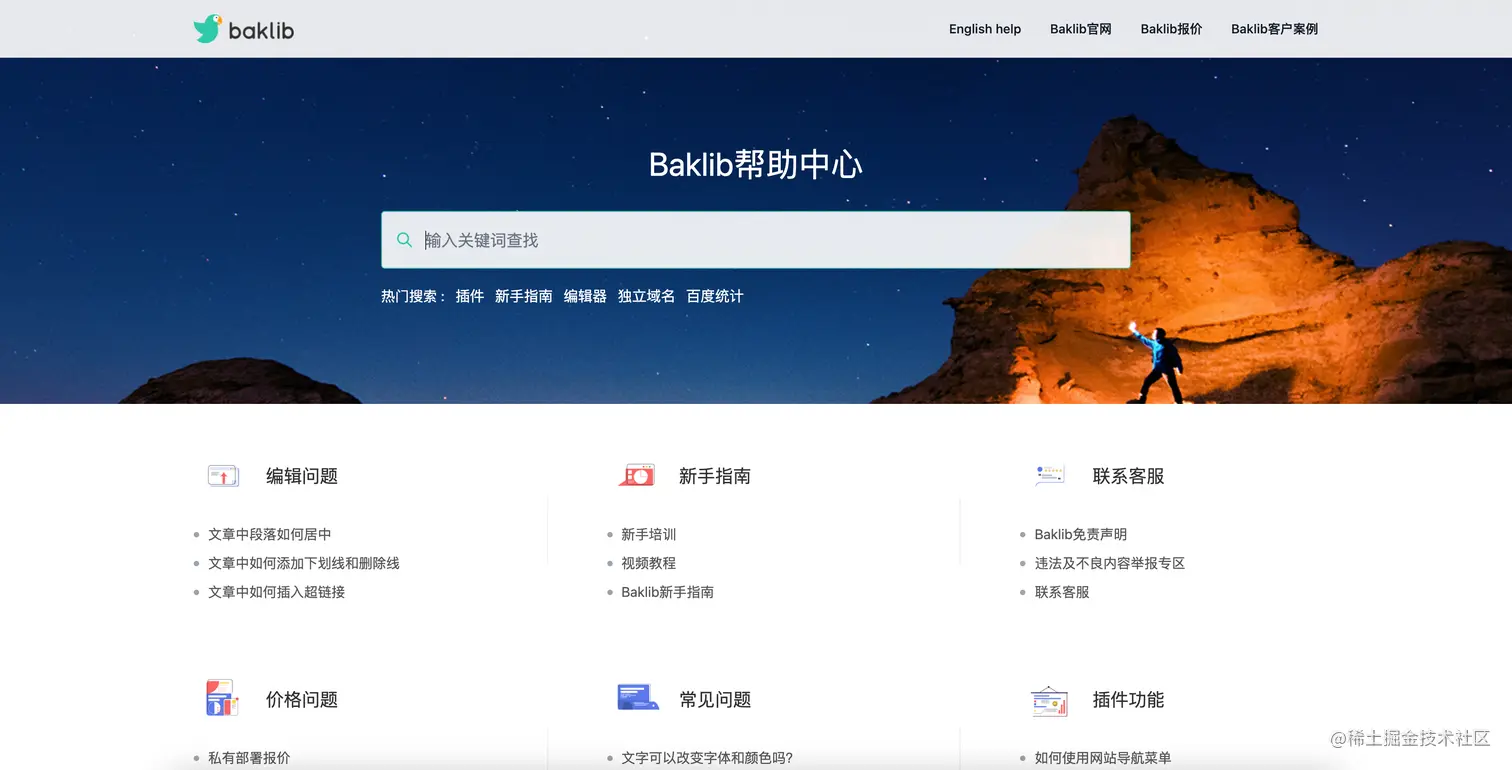
Task: Click the 联系客服 category icon
Action: click(1049, 476)
